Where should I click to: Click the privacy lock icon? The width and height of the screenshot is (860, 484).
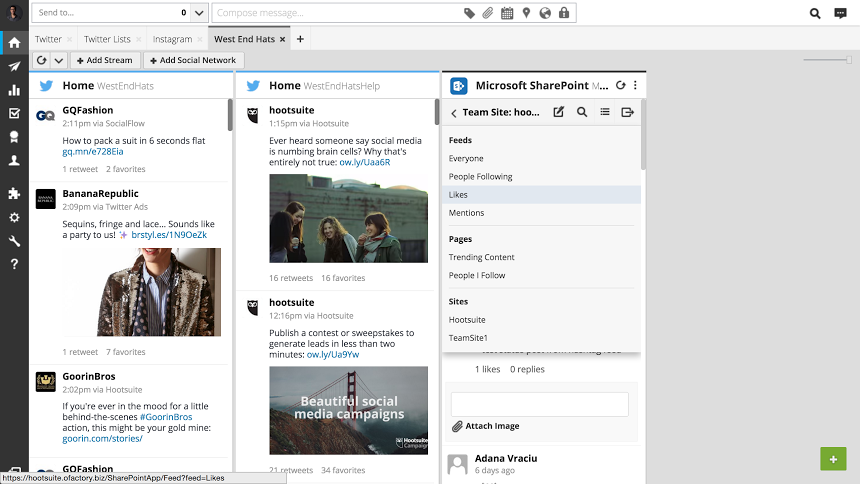pos(564,13)
